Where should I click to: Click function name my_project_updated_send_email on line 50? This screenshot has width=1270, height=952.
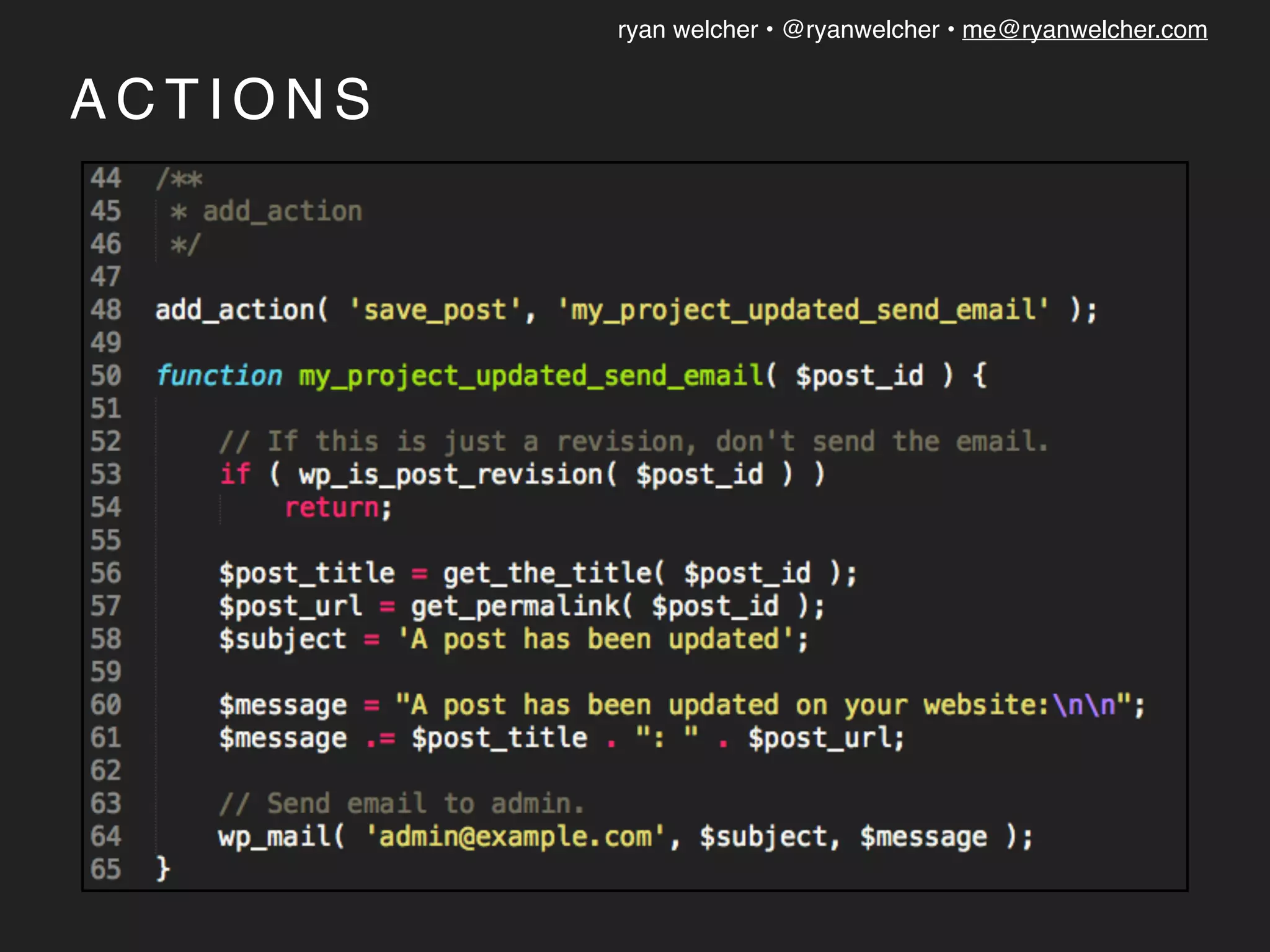click(531, 376)
